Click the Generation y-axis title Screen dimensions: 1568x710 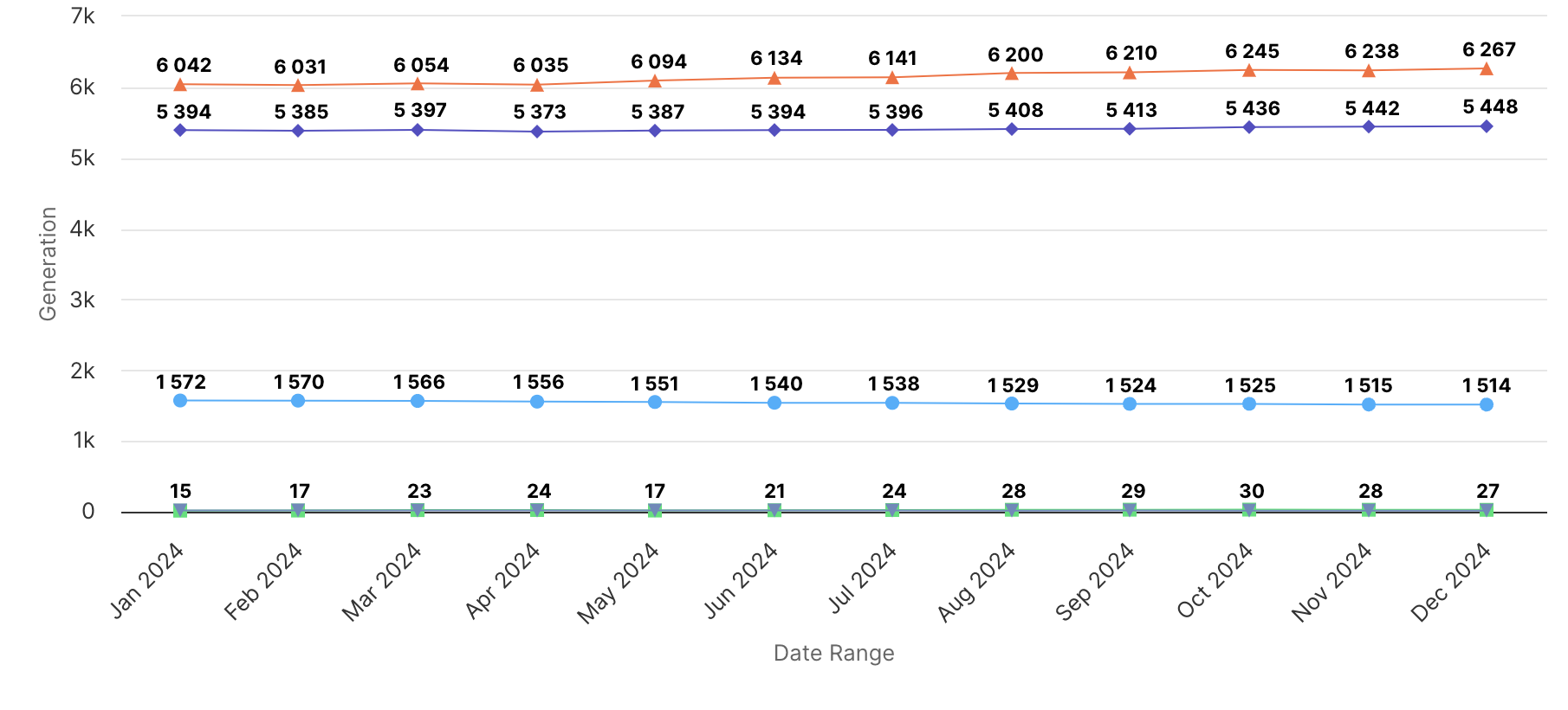tap(48, 264)
